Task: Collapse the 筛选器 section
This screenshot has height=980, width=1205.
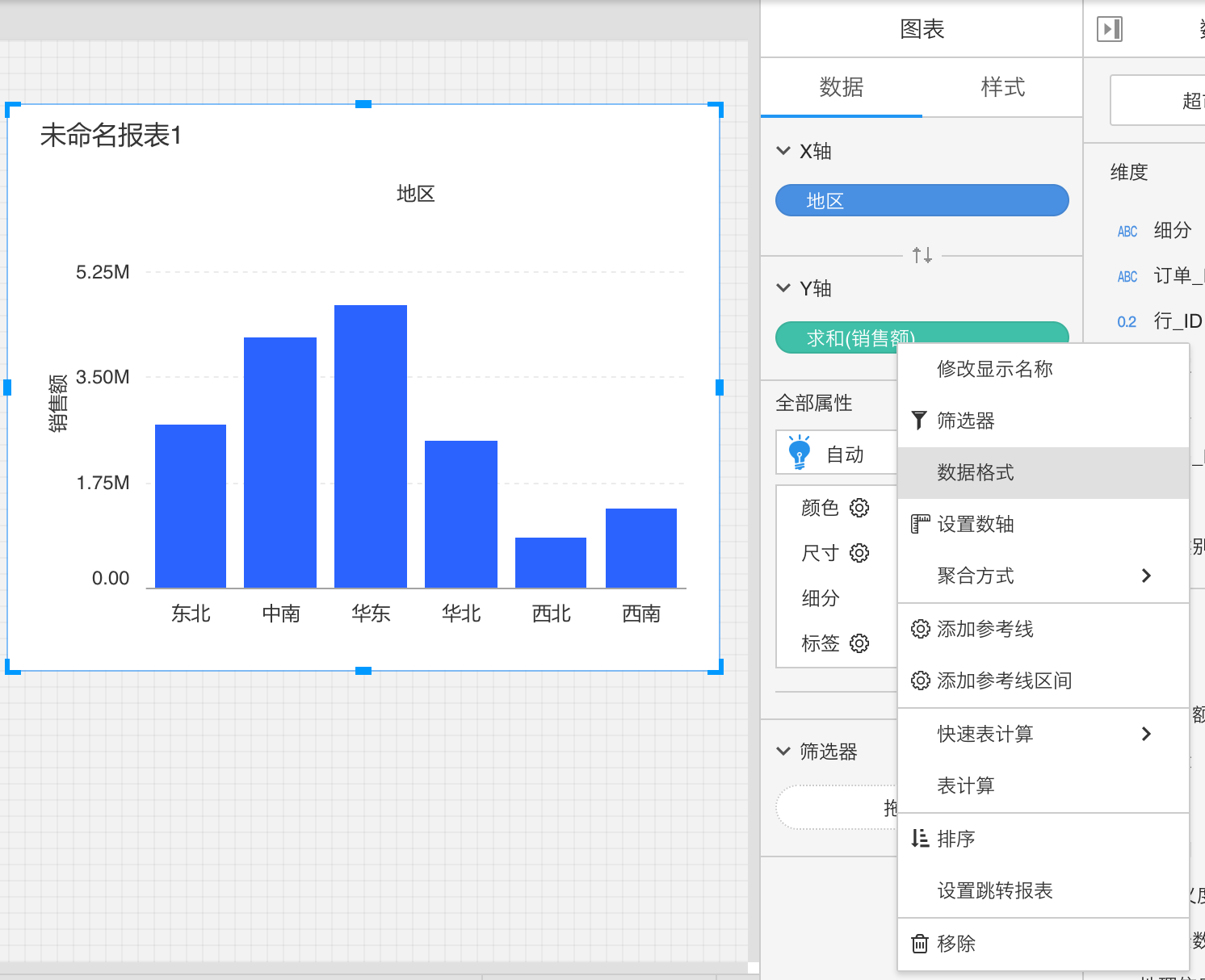Action: pyautogui.click(x=783, y=752)
